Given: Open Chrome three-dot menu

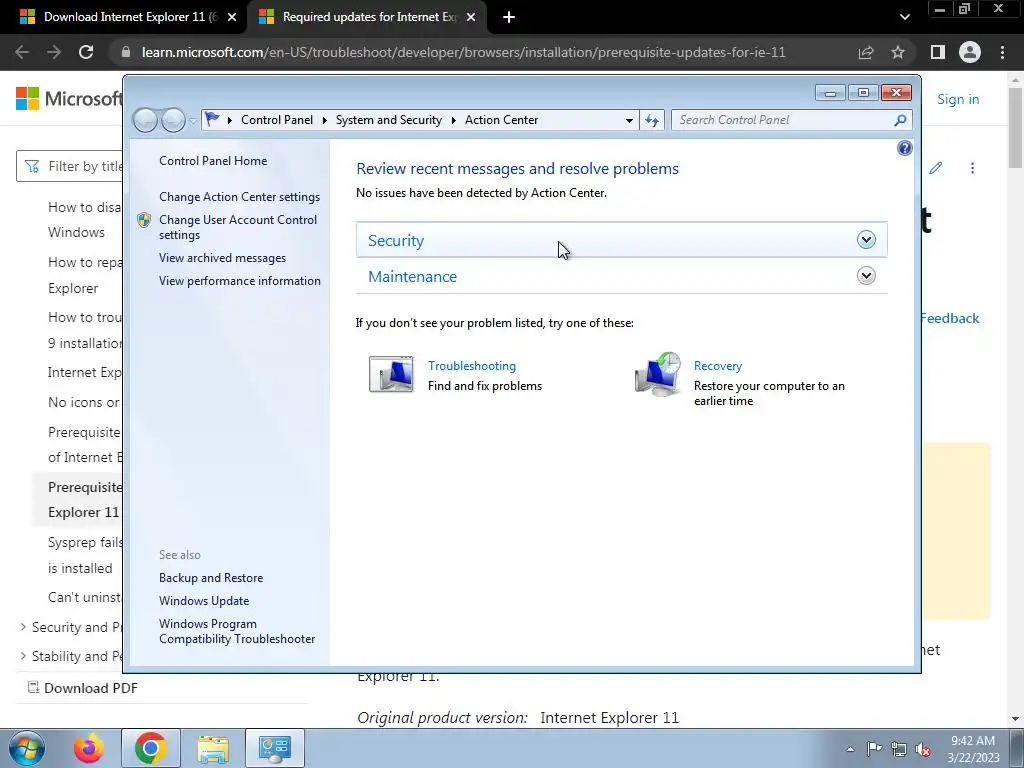Looking at the screenshot, I should 1002,52.
